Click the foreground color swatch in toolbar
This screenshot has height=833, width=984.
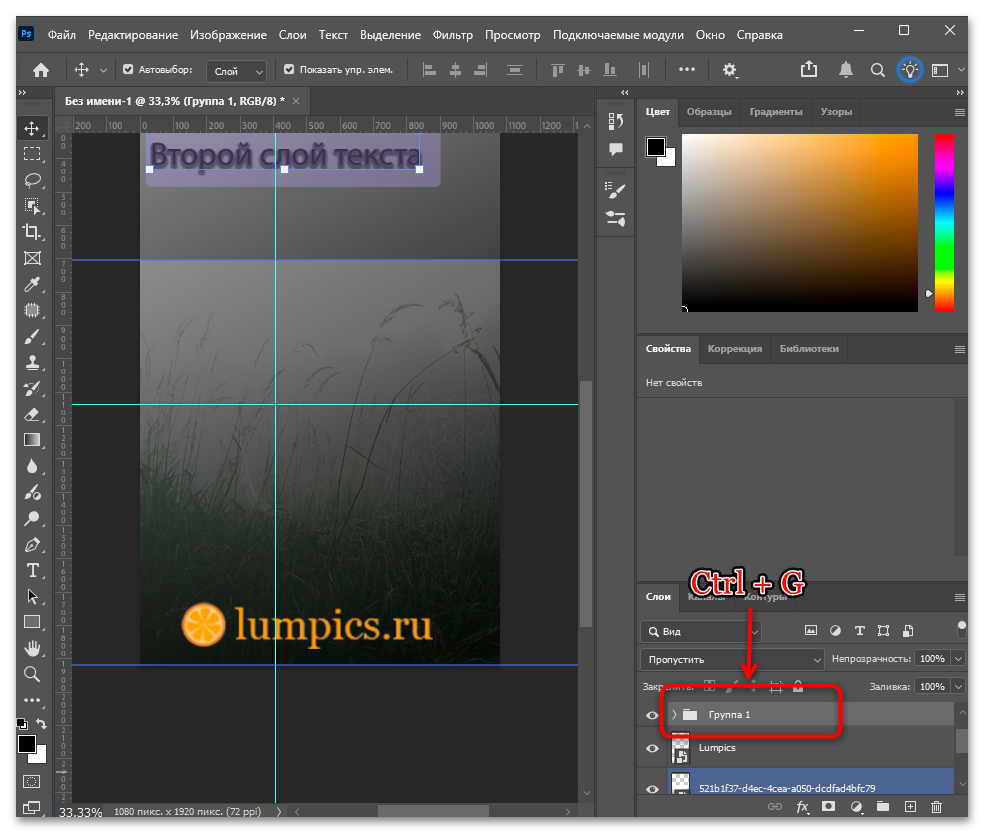(26, 744)
